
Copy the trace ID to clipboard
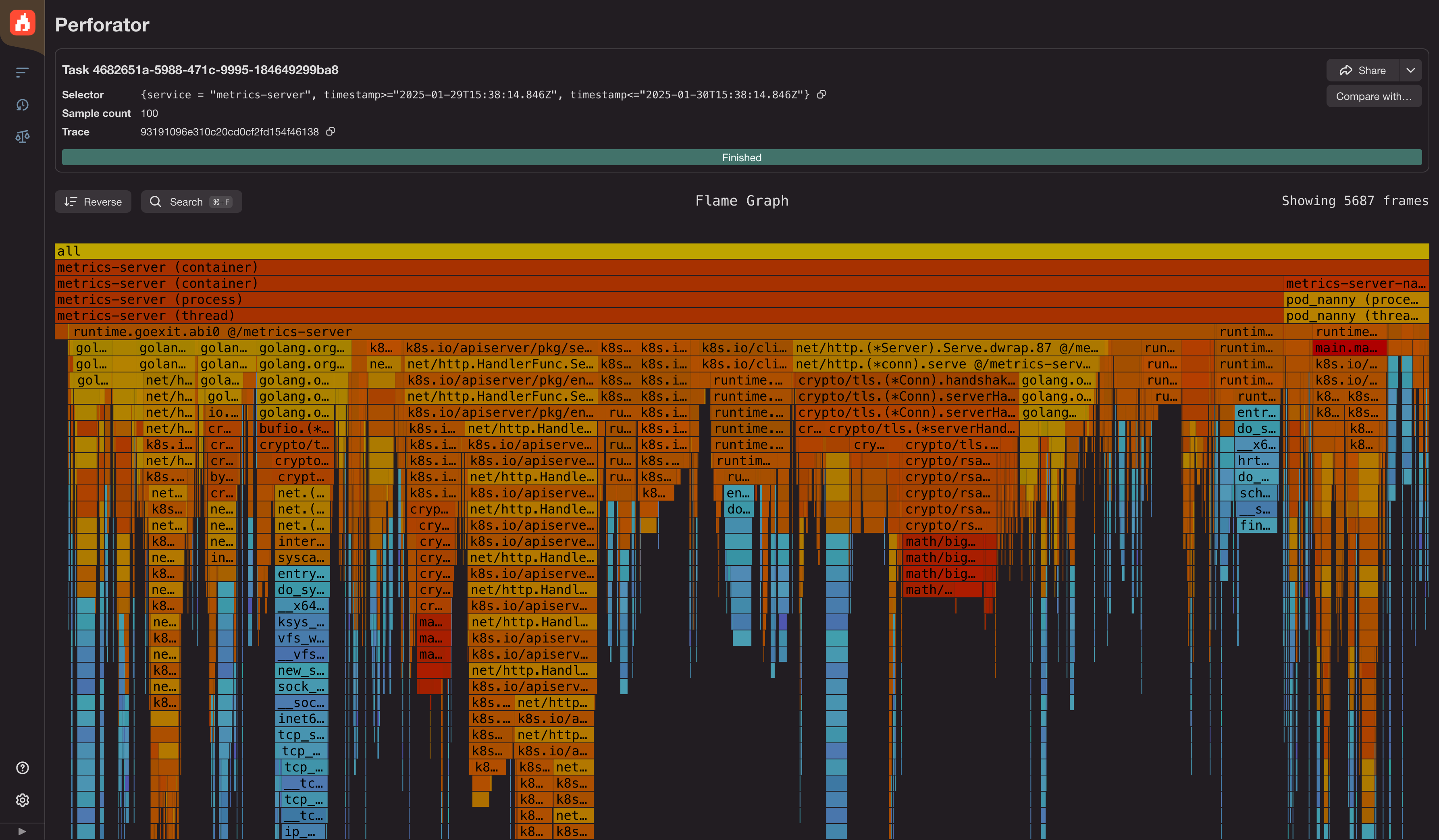[330, 132]
